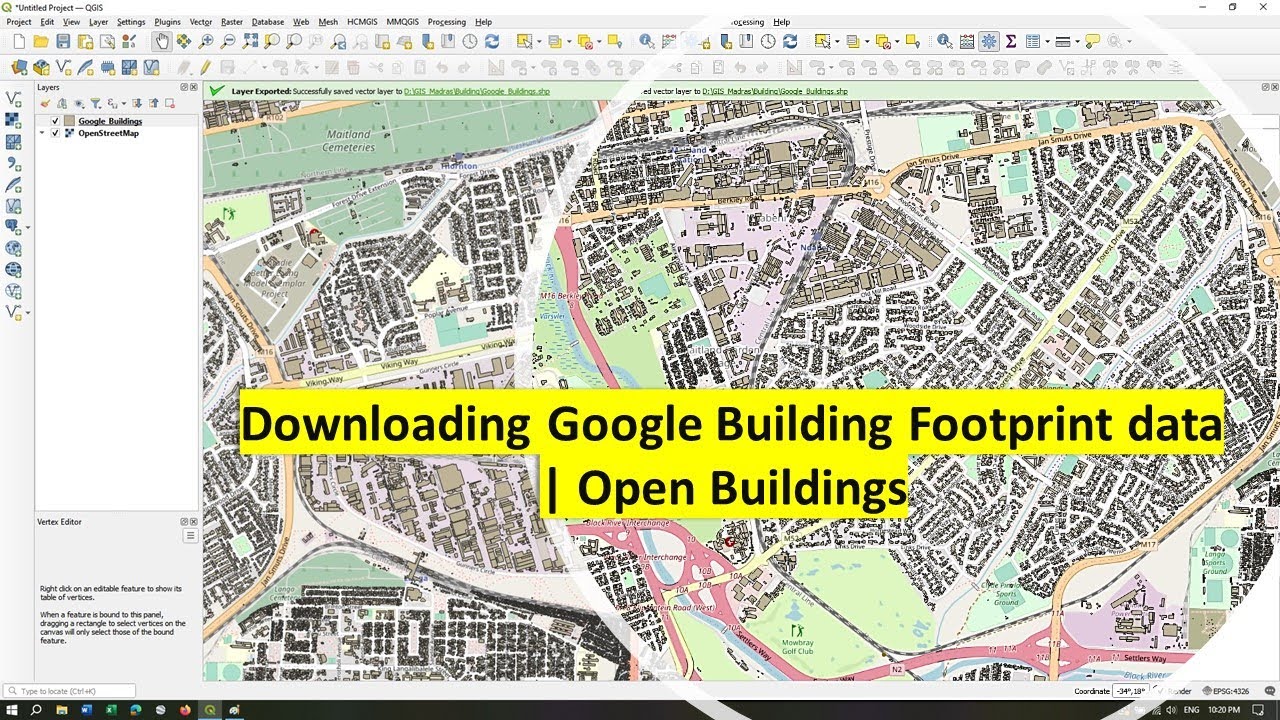Open the Temporal Controller clock icon

(470, 41)
